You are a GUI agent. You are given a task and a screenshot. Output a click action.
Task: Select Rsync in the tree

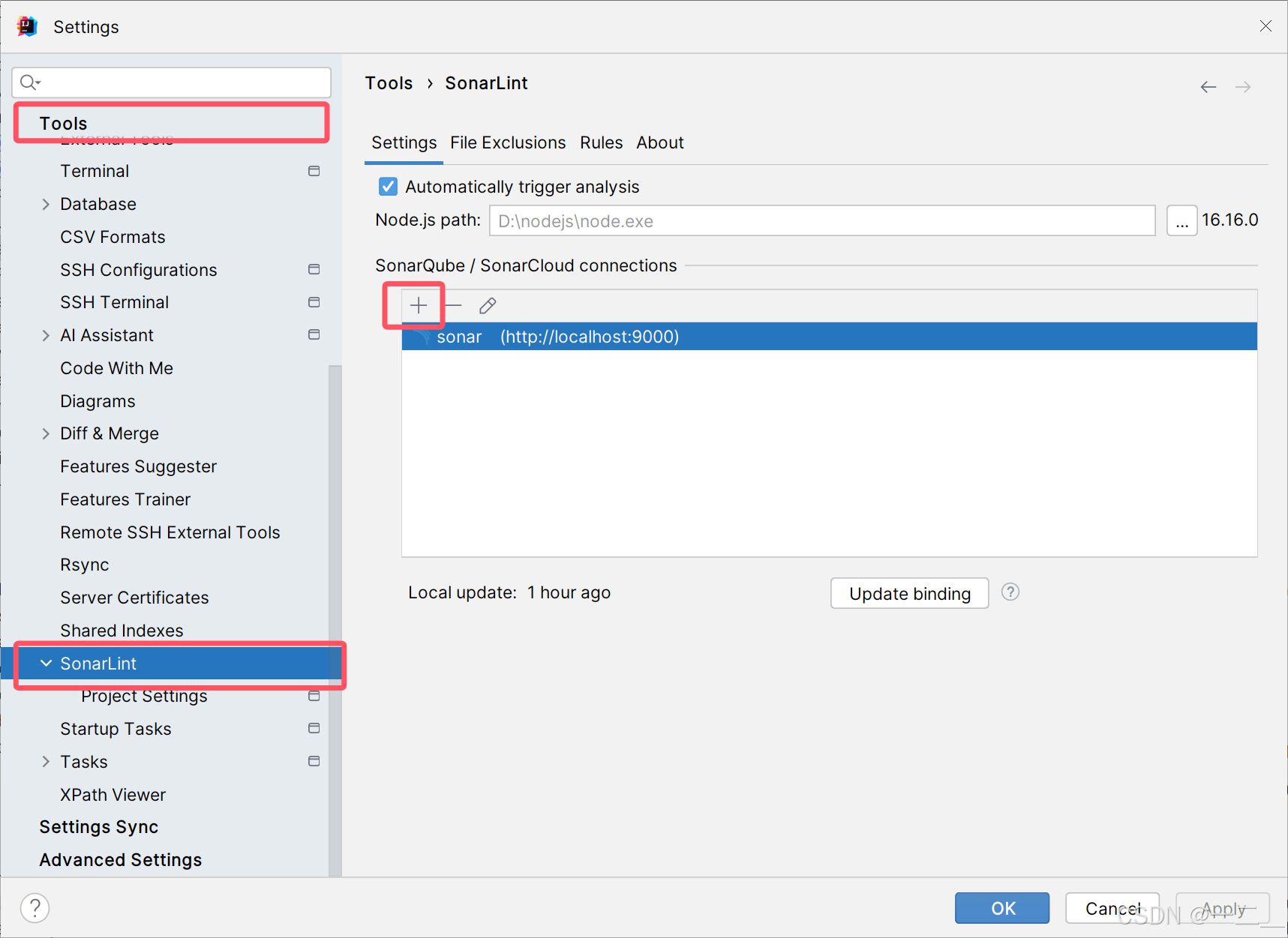[85, 565]
